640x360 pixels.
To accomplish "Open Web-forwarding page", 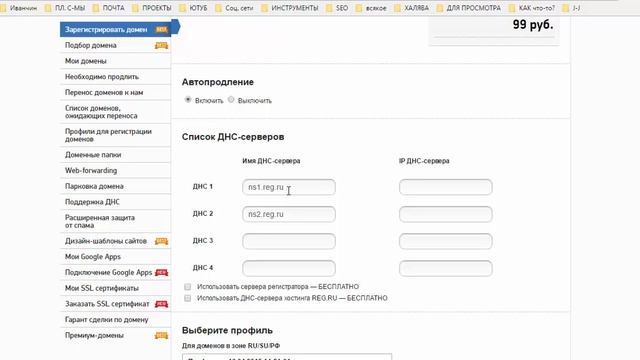I will [116, 171].
